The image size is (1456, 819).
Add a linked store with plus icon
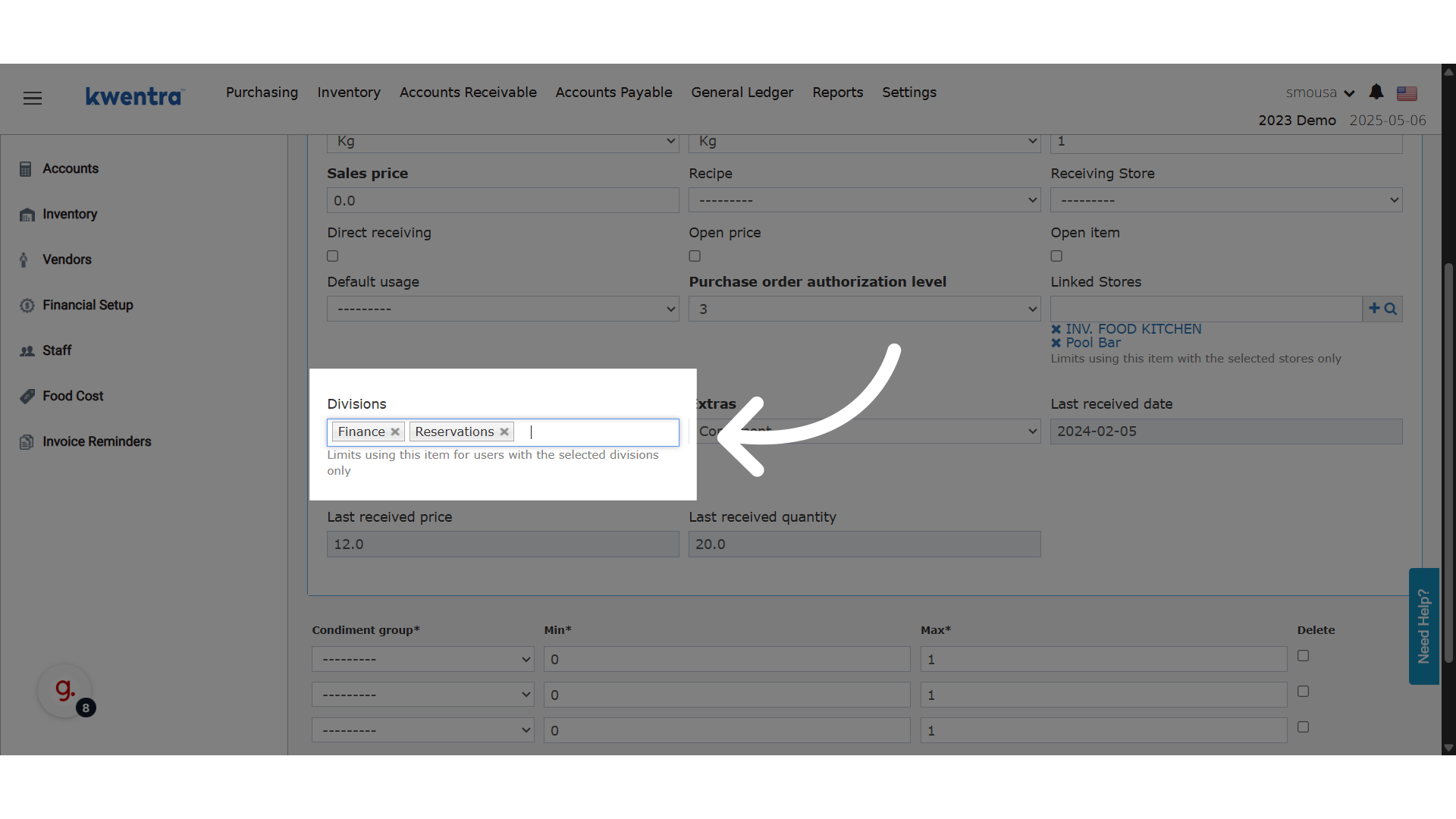point(1374,308)
